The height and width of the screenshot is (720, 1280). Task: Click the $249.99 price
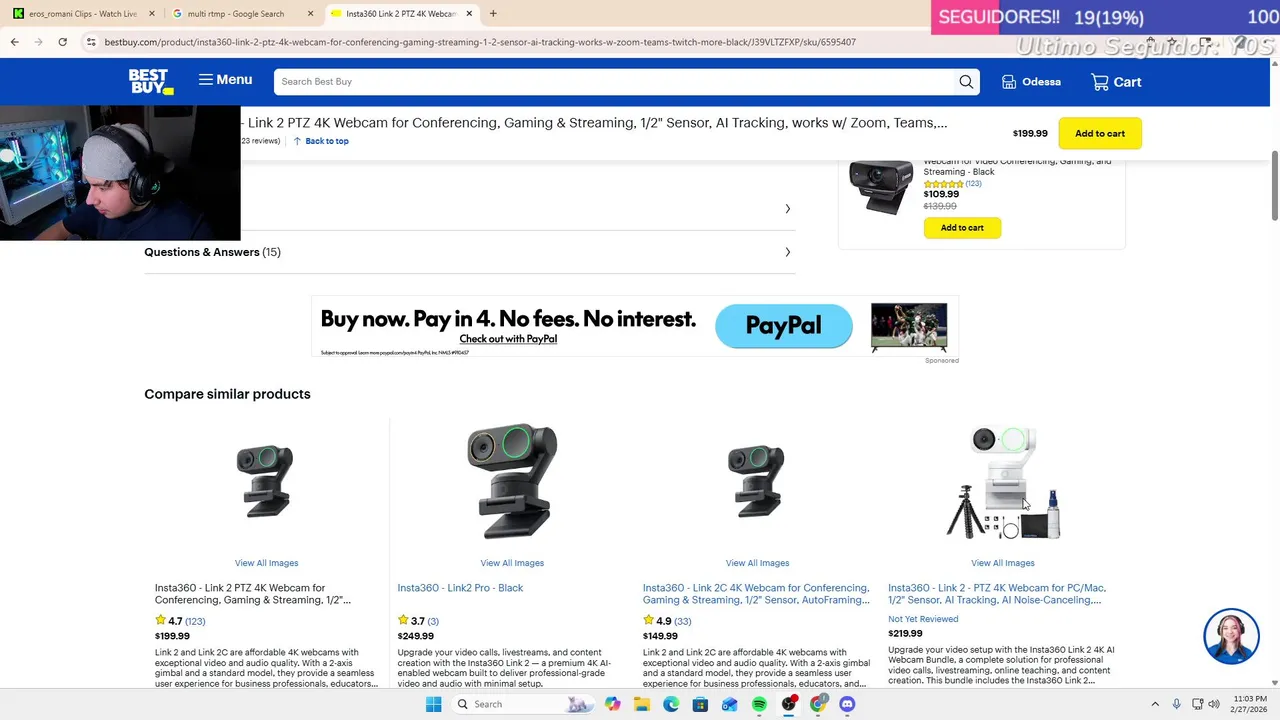[416, 636]
